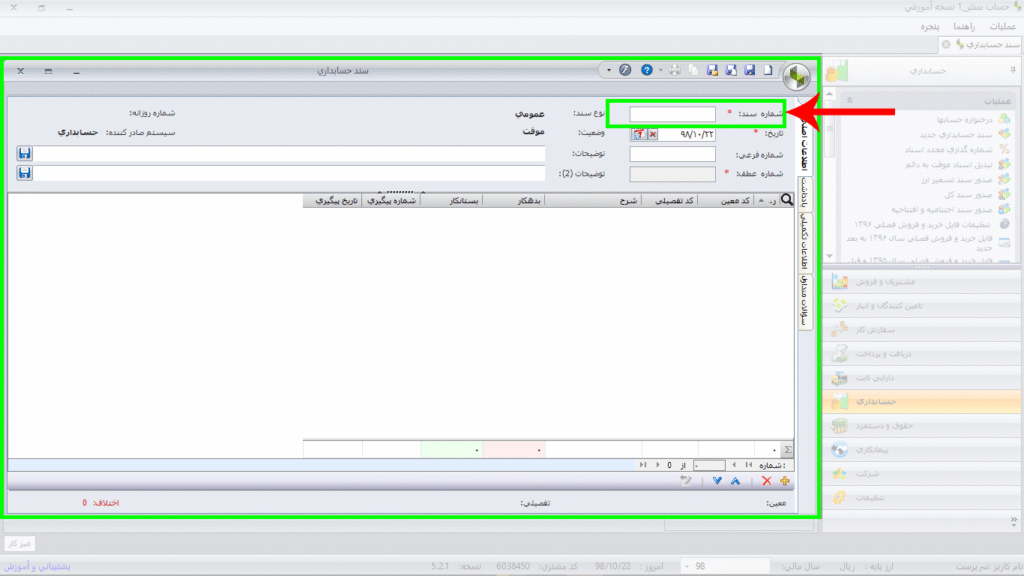Click the copy document toolbar icon
This screenshot has width=1024, height=576.
click(694, 70)
